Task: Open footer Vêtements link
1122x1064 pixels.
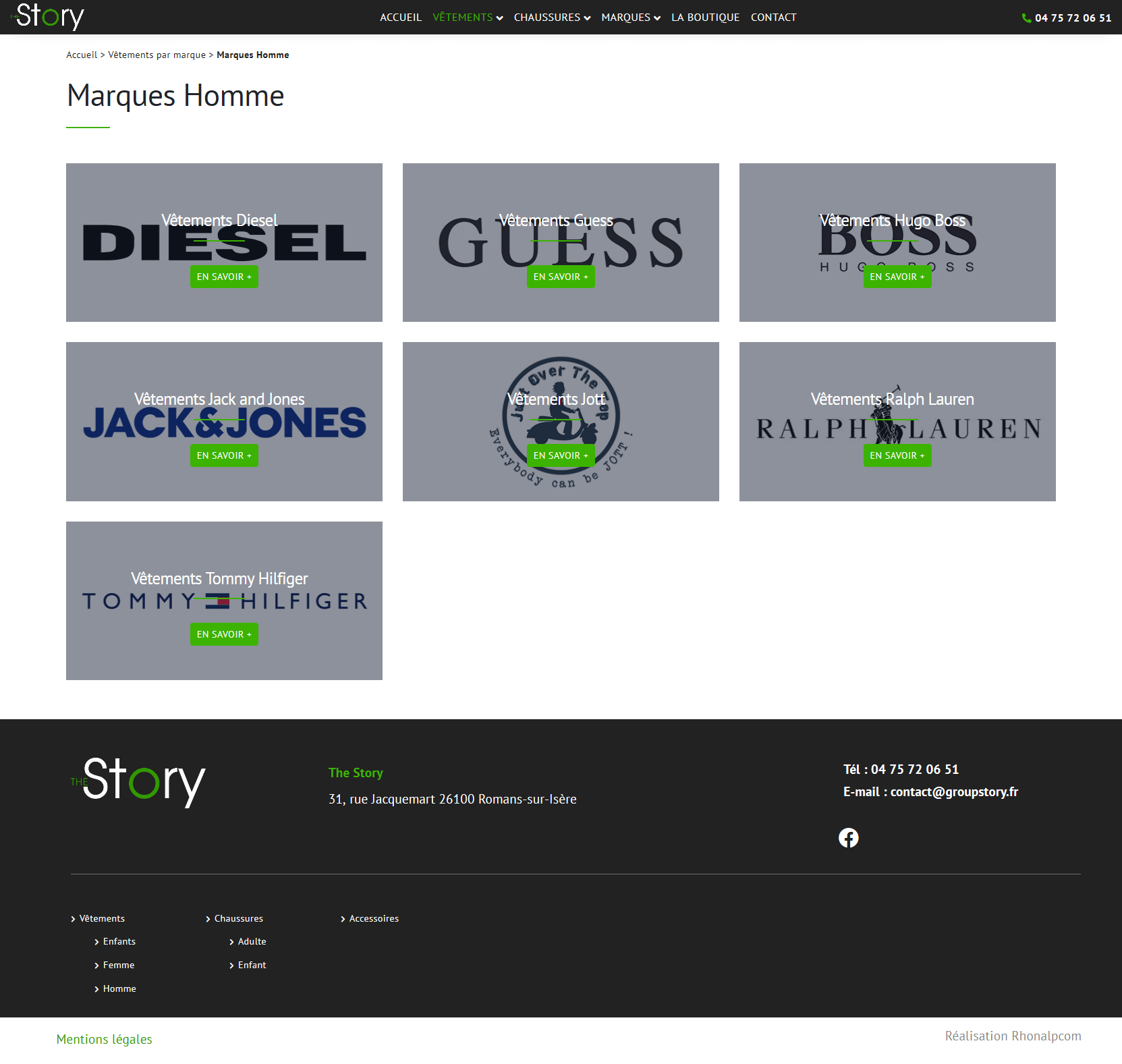Action: [x=102, y=918]
